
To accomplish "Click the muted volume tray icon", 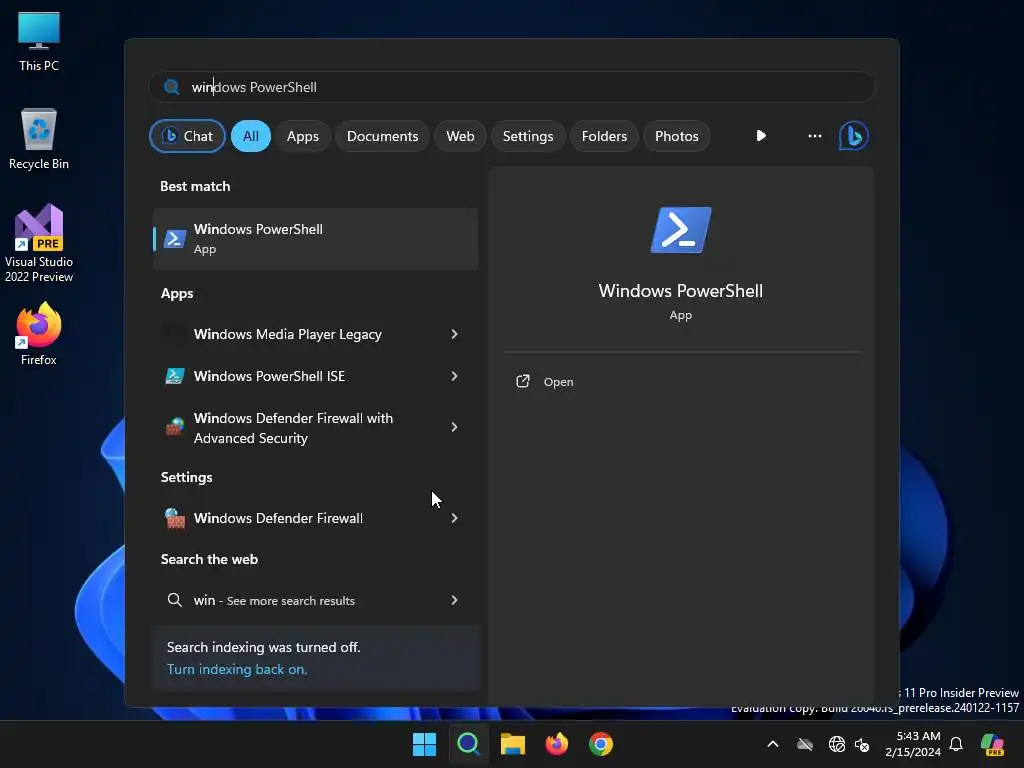I will click(862, 744).
